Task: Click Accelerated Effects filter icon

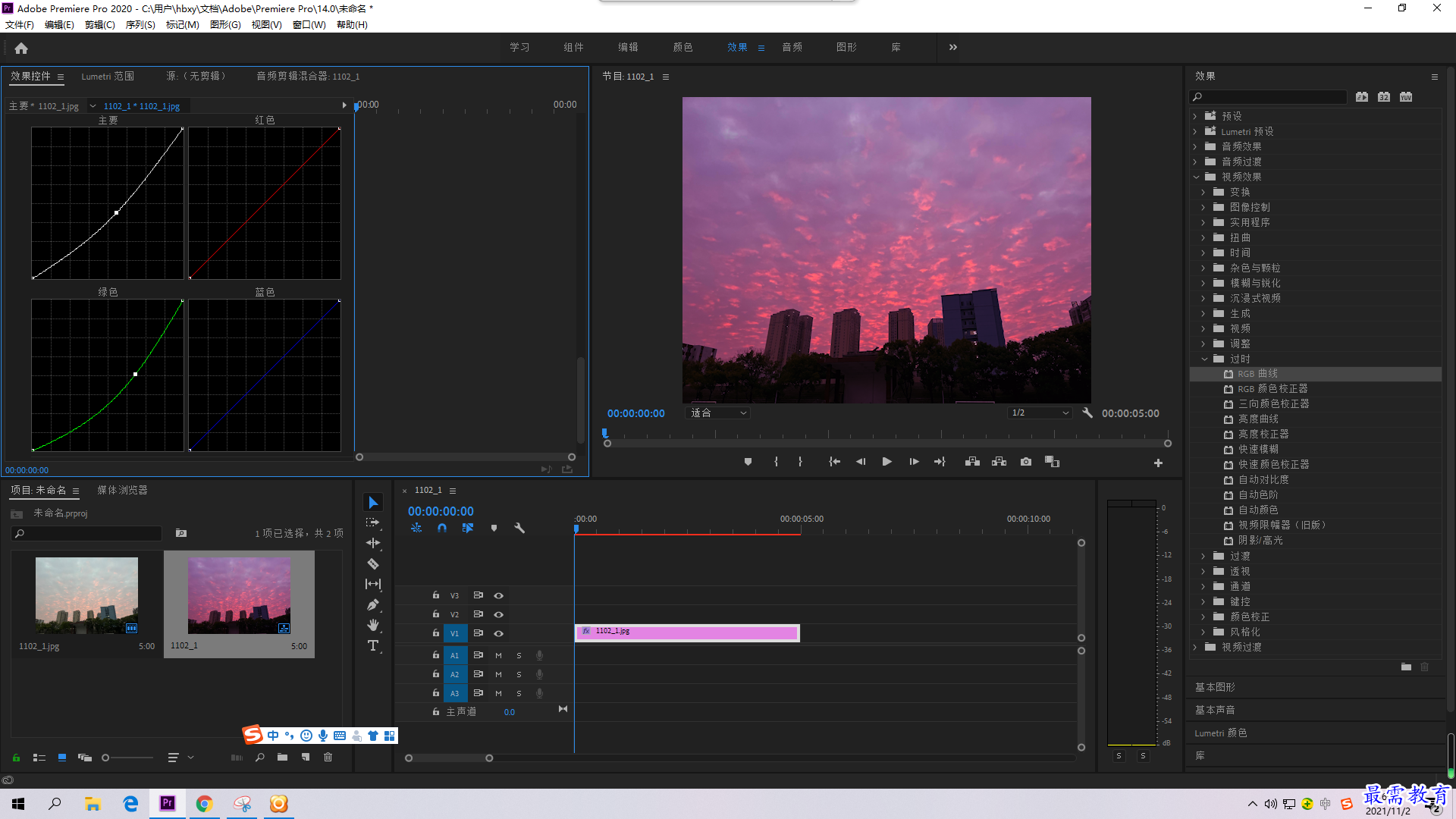Action: pos(1362,97)
